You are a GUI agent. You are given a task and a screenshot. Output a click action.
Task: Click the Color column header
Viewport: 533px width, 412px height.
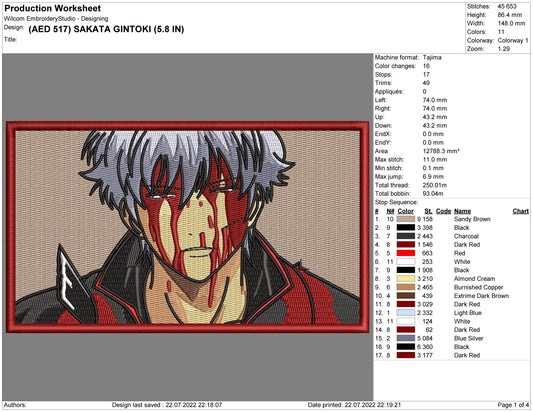pyautogui.click(x=405, y=211)
